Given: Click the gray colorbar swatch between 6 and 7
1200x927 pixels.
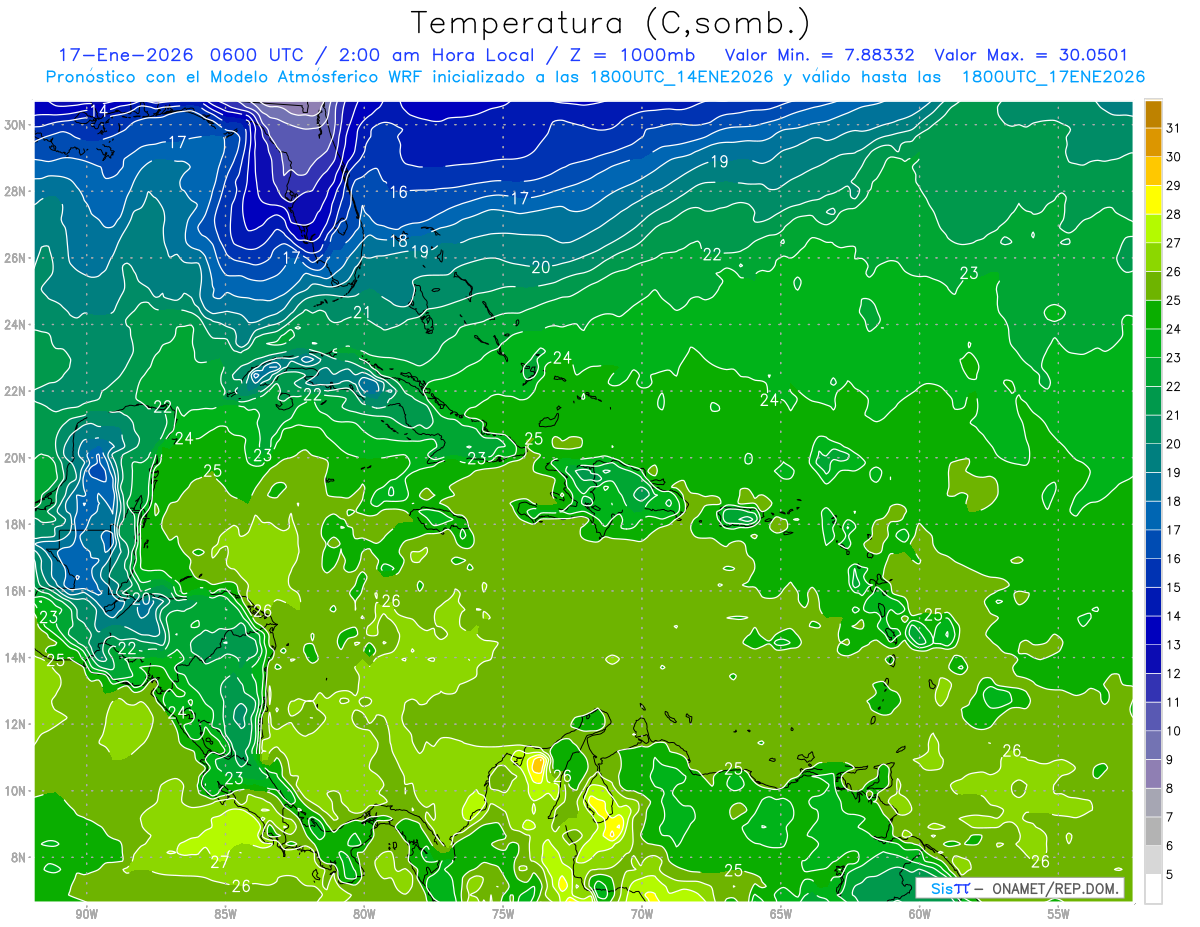Looking at the screenshot, I should coord(1153,831).
